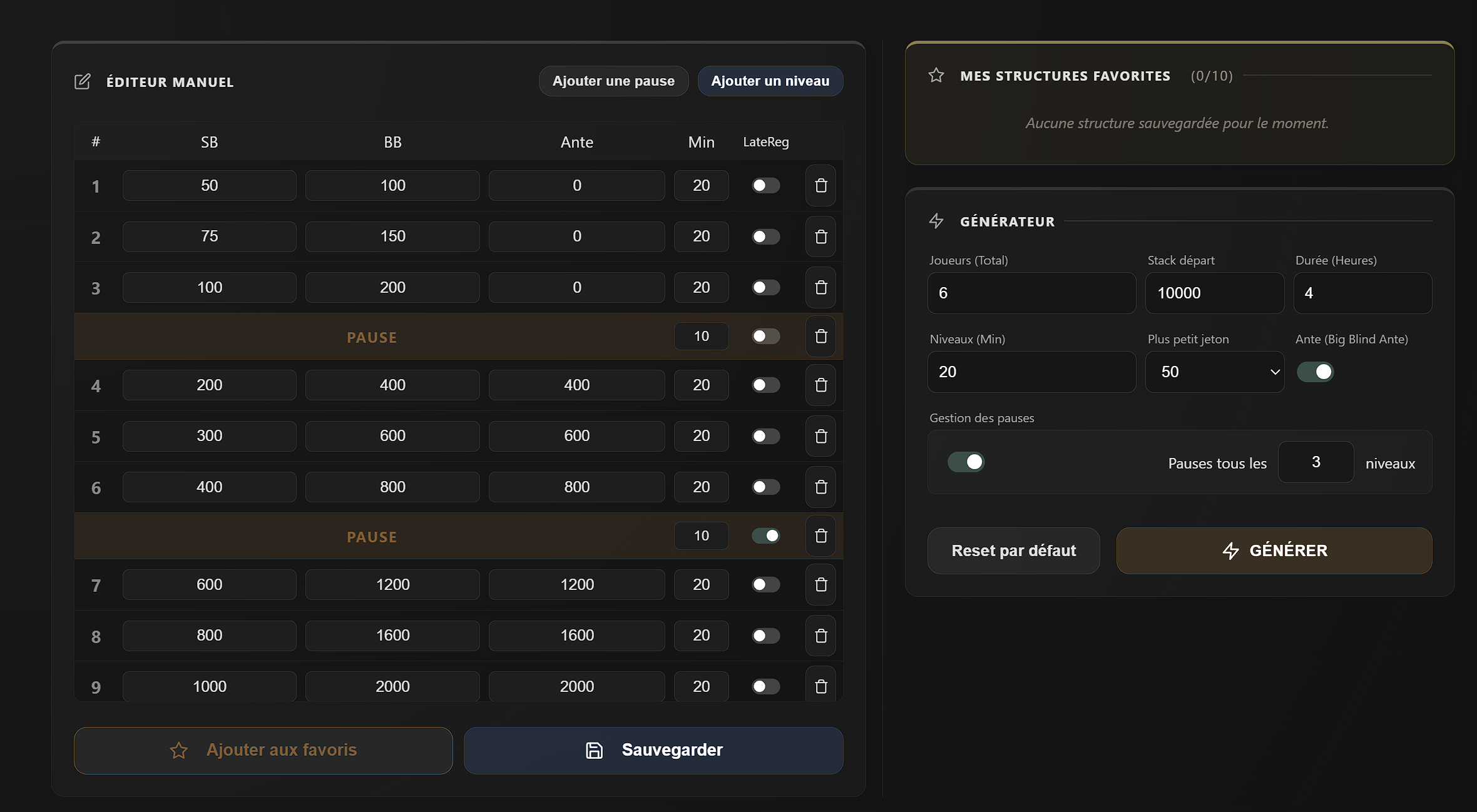Enable LateReg for level 5
1477x812 pixels.
point(765,436)
